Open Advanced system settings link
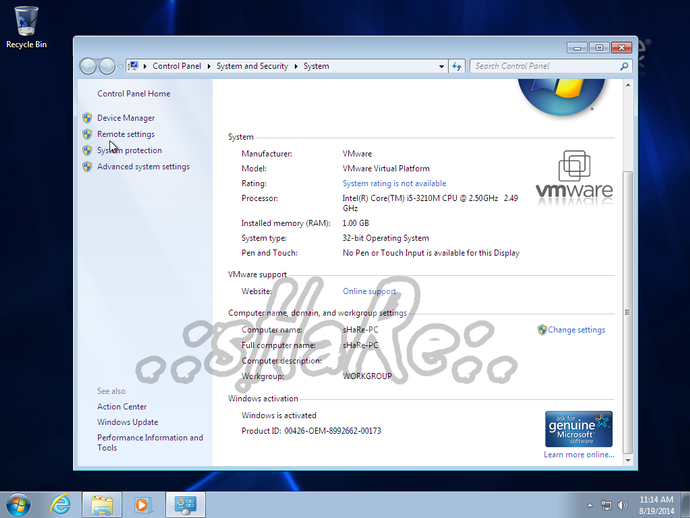The width and height of the screenshot is (690, 518). [143, 167]
